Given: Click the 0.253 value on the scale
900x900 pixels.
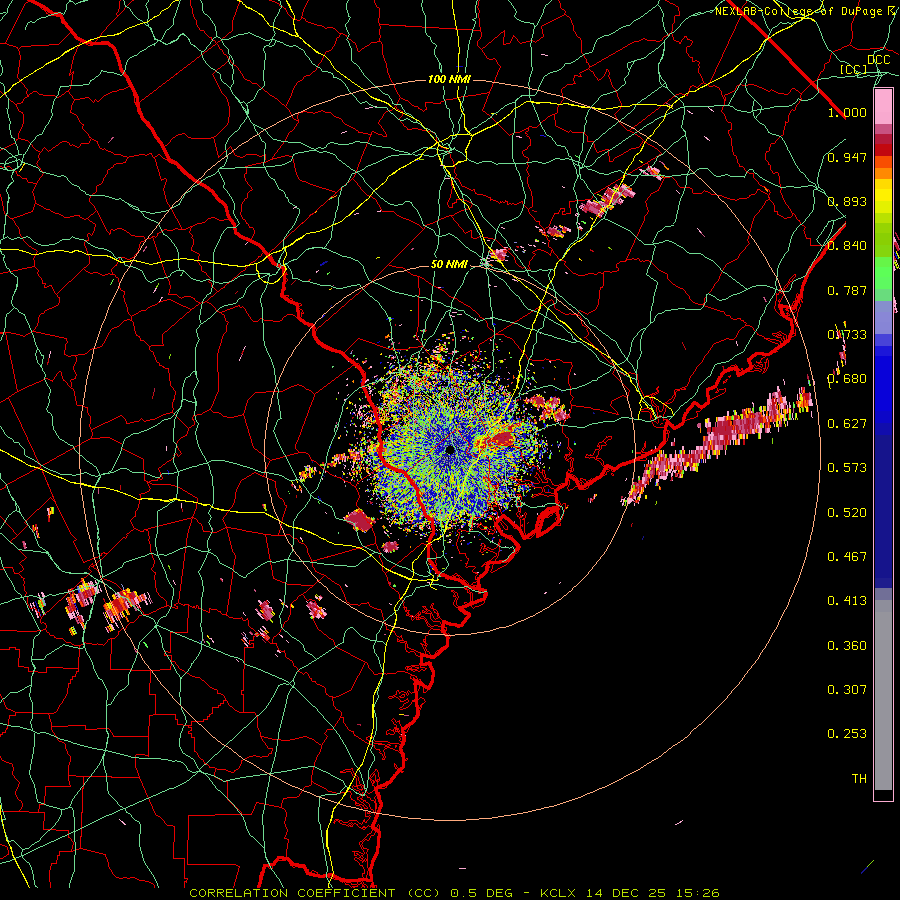Looking at the screenshot, I should [x=847, y=734].
